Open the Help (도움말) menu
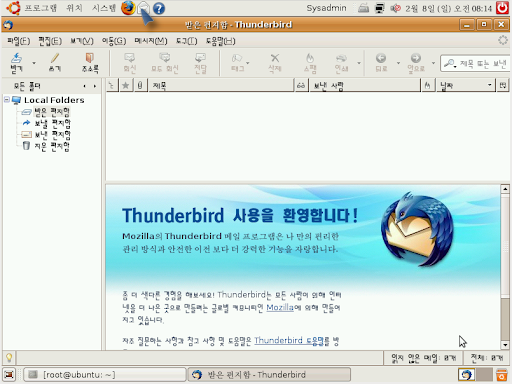The height and width of the screenshot is (384, 512). coord(220,41)
